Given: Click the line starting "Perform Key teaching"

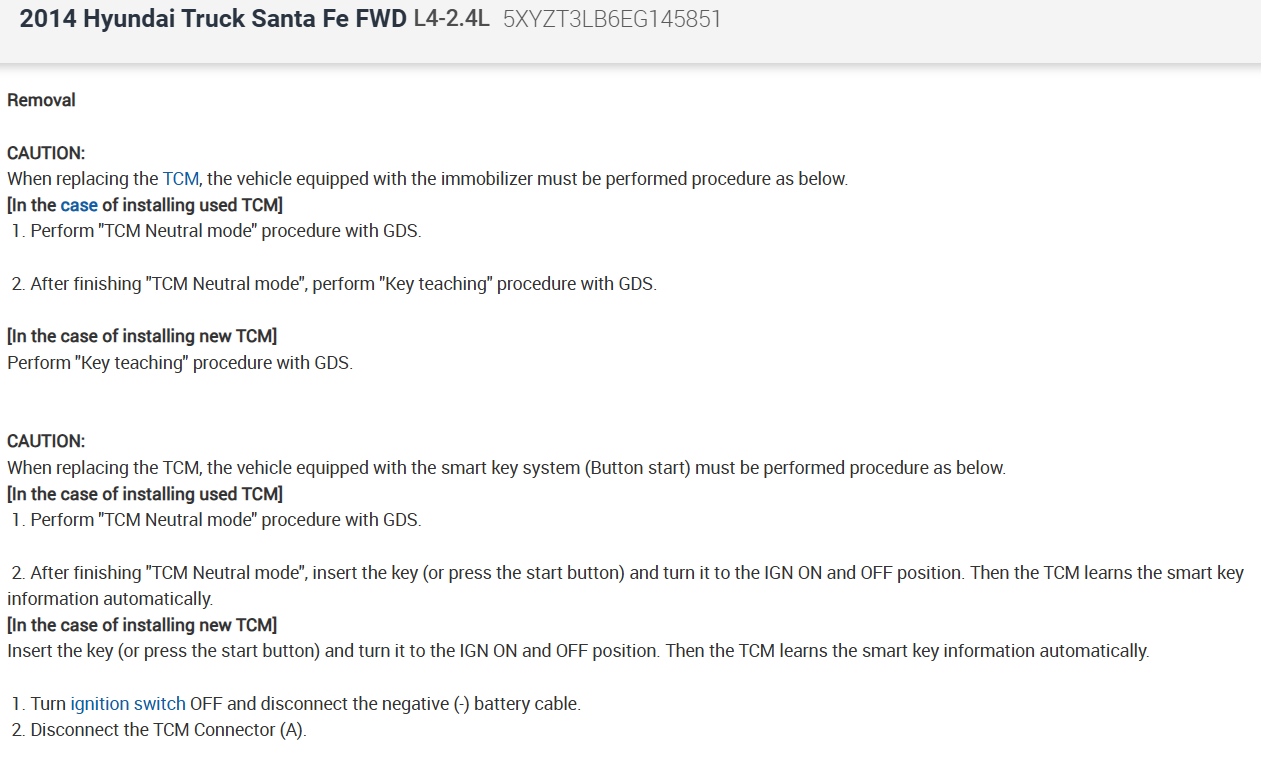Looking at the screenshot, I should (x=180, y=362).
